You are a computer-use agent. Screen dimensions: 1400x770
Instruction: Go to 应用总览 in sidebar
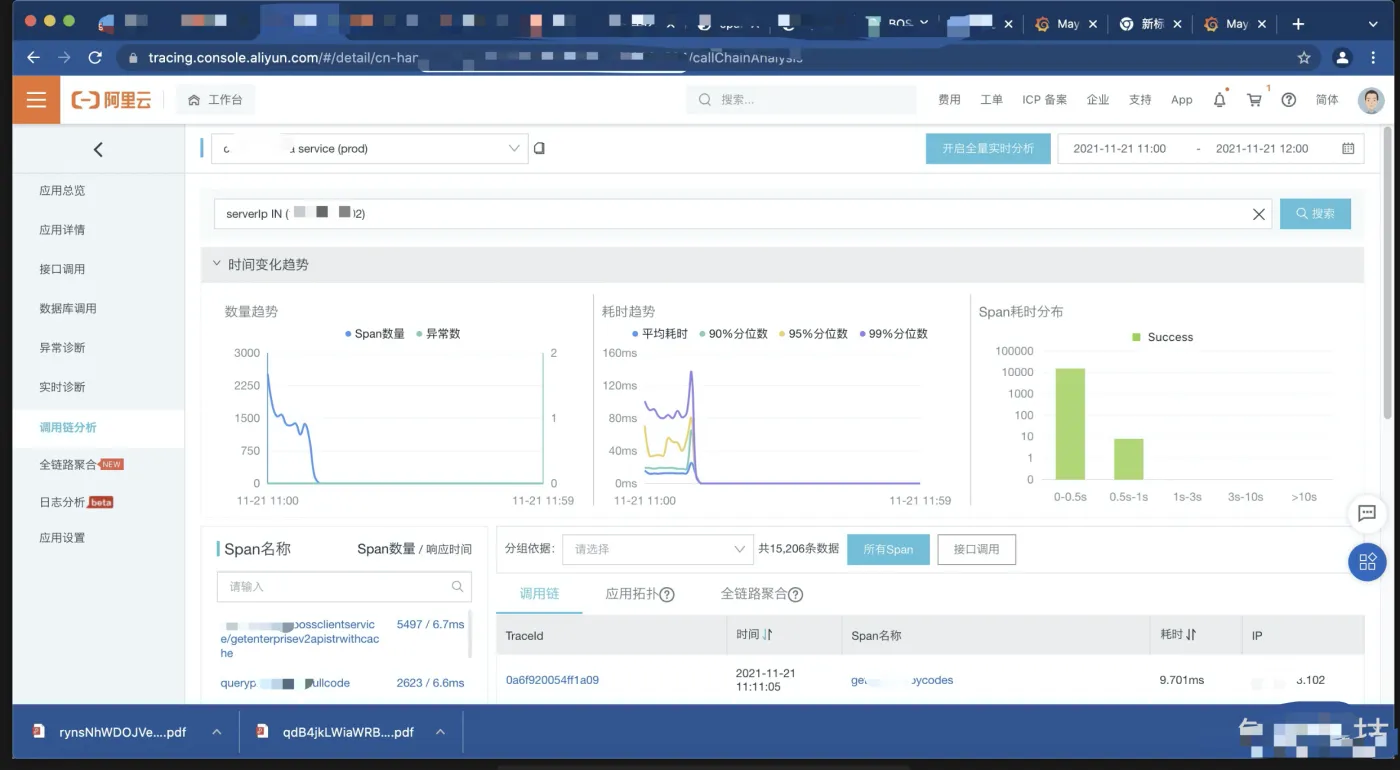[x=62, y=191]
